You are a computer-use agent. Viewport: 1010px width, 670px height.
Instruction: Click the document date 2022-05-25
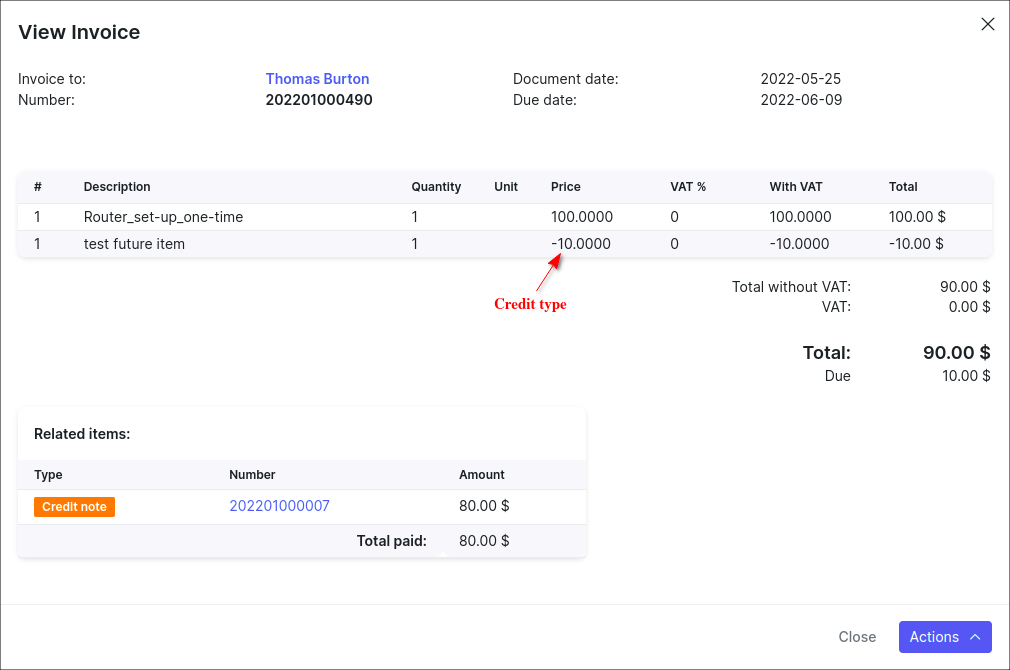click(x=801, y=79)
